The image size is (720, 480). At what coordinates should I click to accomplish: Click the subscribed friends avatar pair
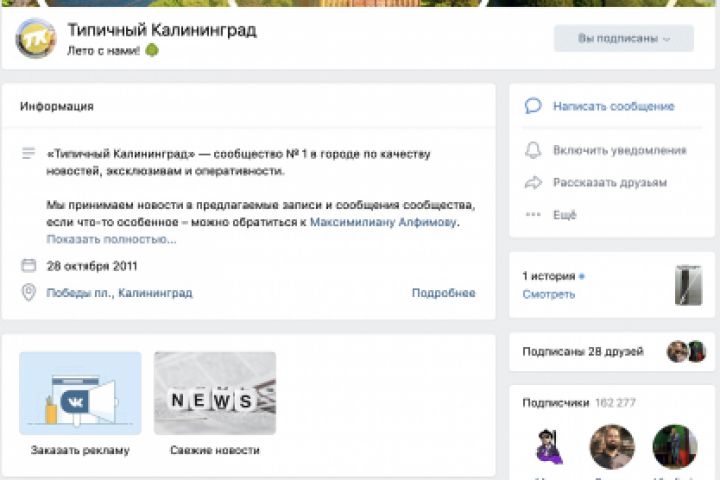coord(686,352)
